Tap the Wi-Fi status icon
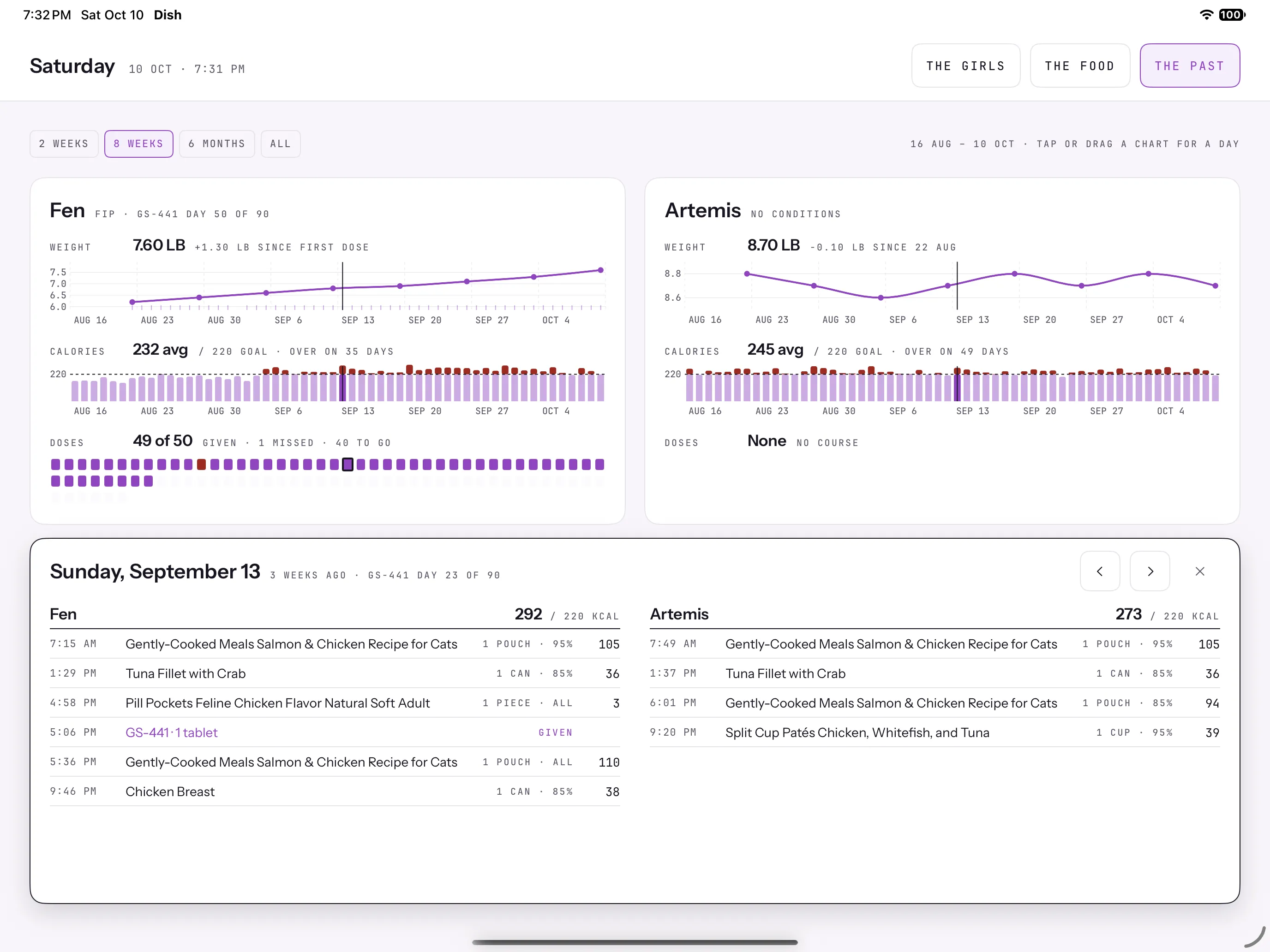The height and width of the screenshot is (952, 1270). [1206, 15]
